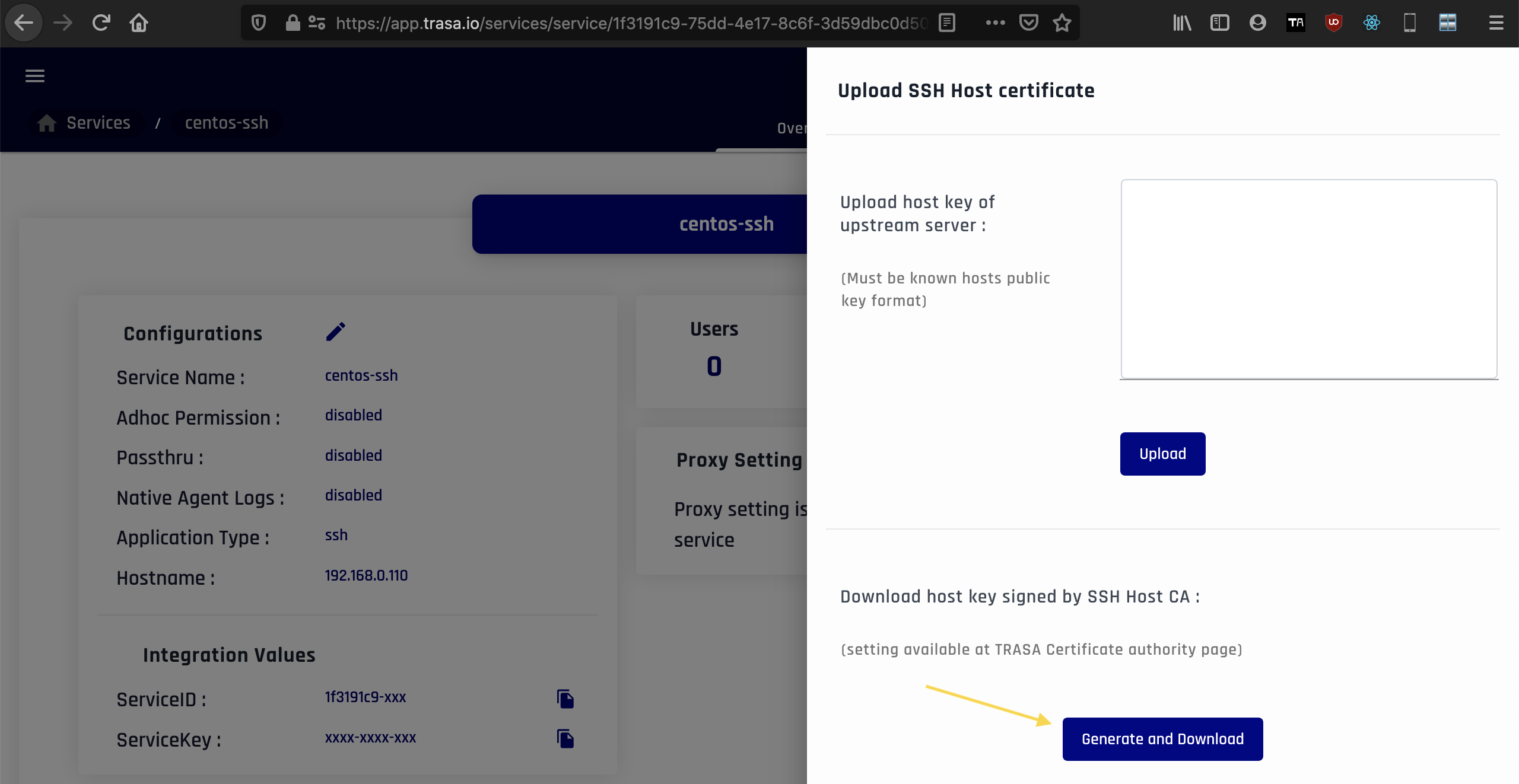Open Responsive Design Mode
The image size is (1519, 784).
(1410, 23)
